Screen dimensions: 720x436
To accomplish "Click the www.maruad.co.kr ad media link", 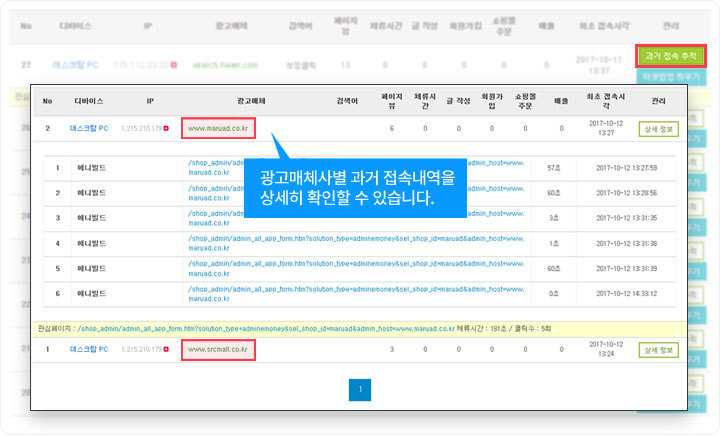I will (x=218, y=129).
